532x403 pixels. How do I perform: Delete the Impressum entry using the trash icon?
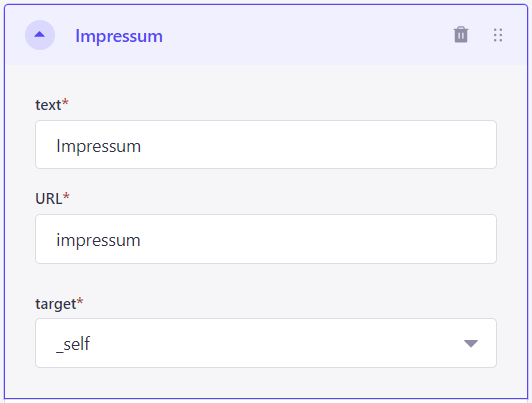(x=461, y=35)
